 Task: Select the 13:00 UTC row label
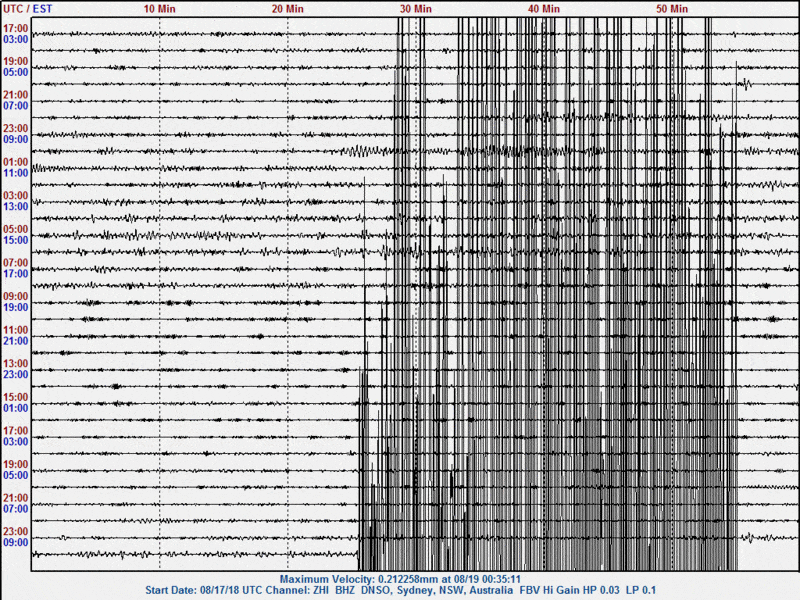point(15,364)
